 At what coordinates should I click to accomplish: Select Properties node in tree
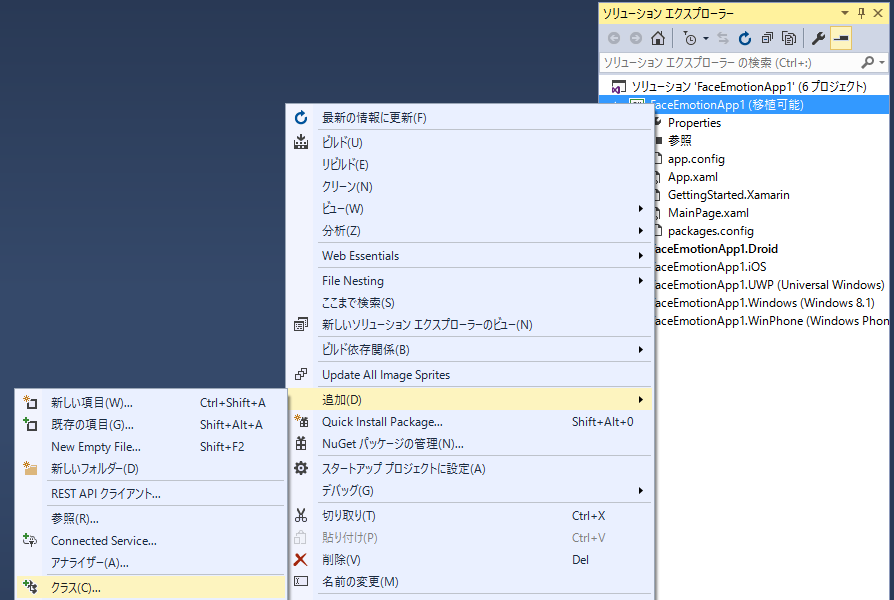[x=694, y=123]
